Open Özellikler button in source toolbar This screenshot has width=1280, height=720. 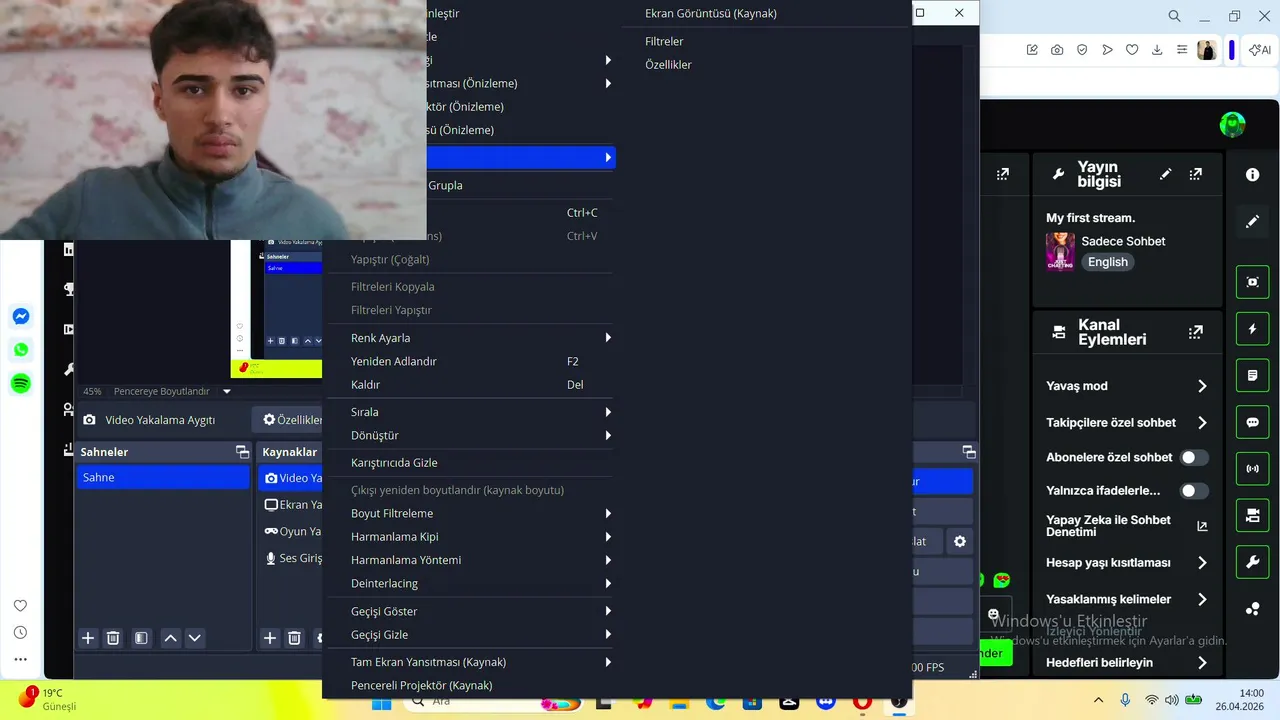click(x=290, y=420)
